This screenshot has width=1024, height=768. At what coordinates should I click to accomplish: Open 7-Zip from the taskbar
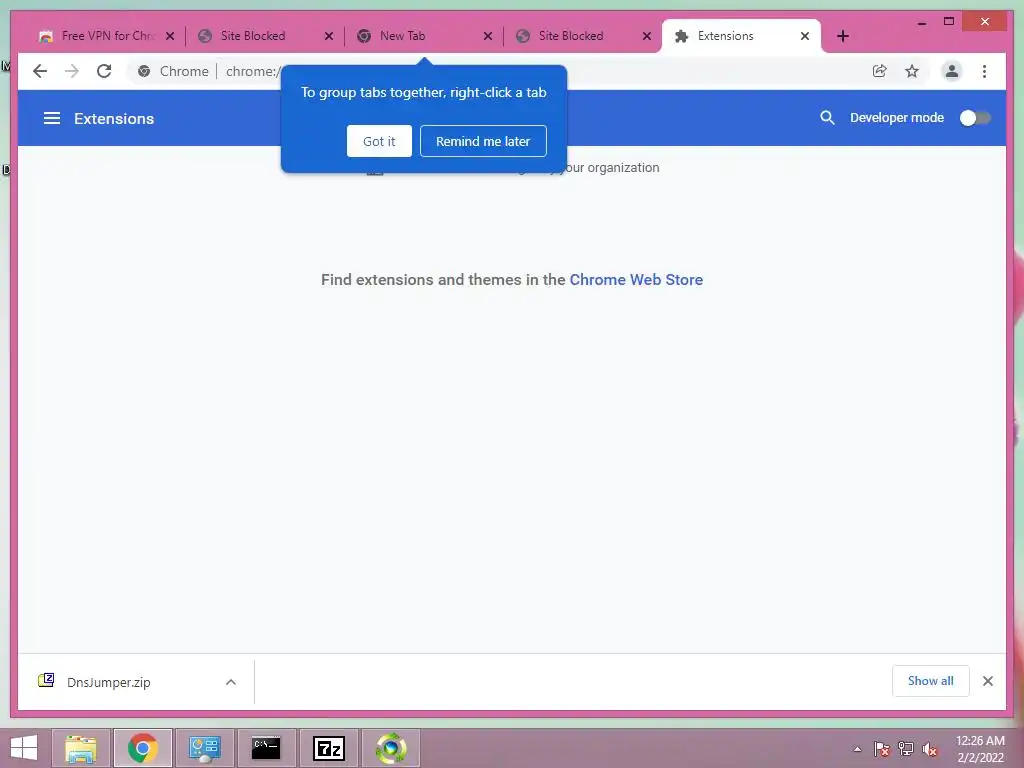(328, 748)
